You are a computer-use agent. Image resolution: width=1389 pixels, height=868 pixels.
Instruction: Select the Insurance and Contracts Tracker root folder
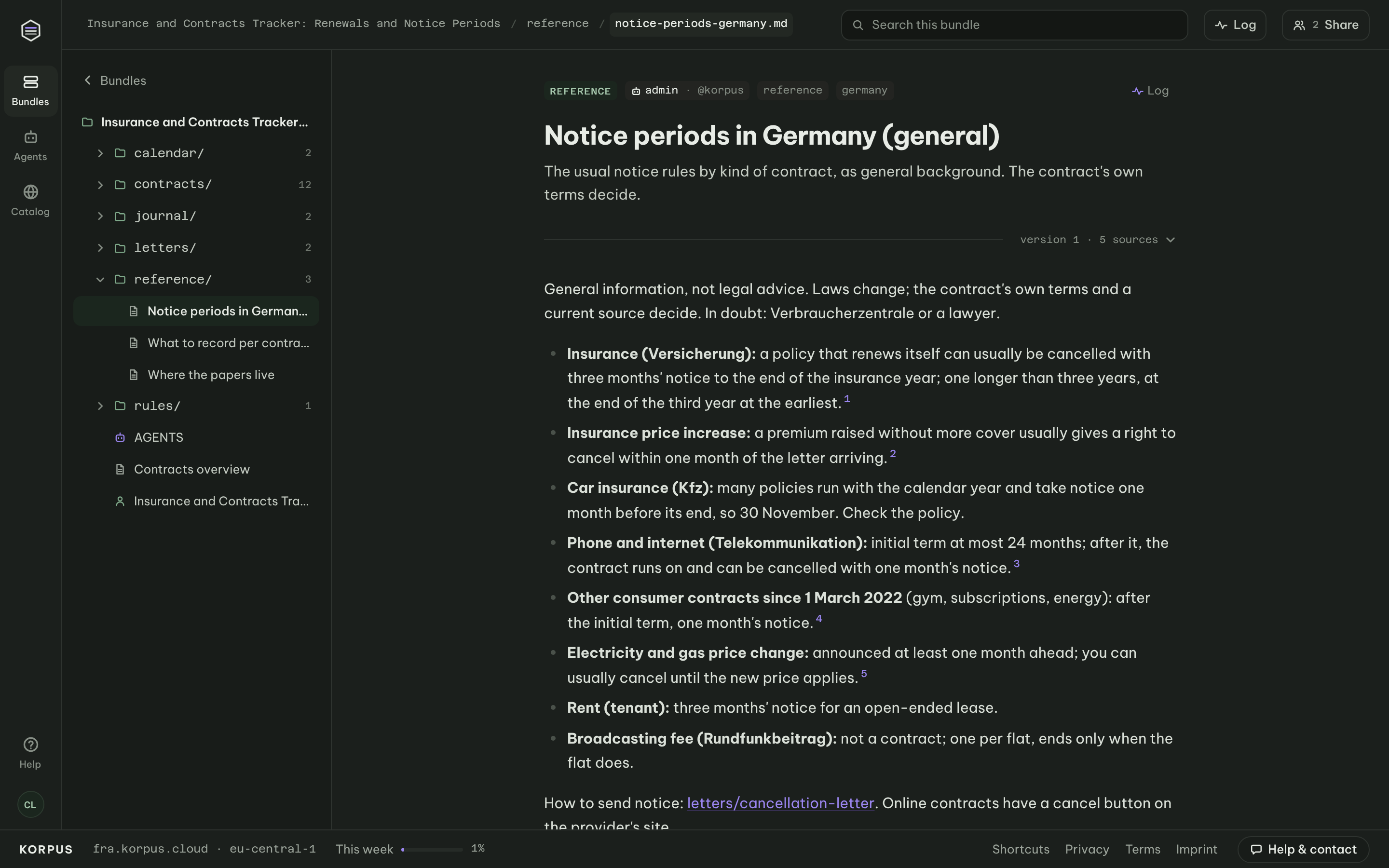point(196,122)
